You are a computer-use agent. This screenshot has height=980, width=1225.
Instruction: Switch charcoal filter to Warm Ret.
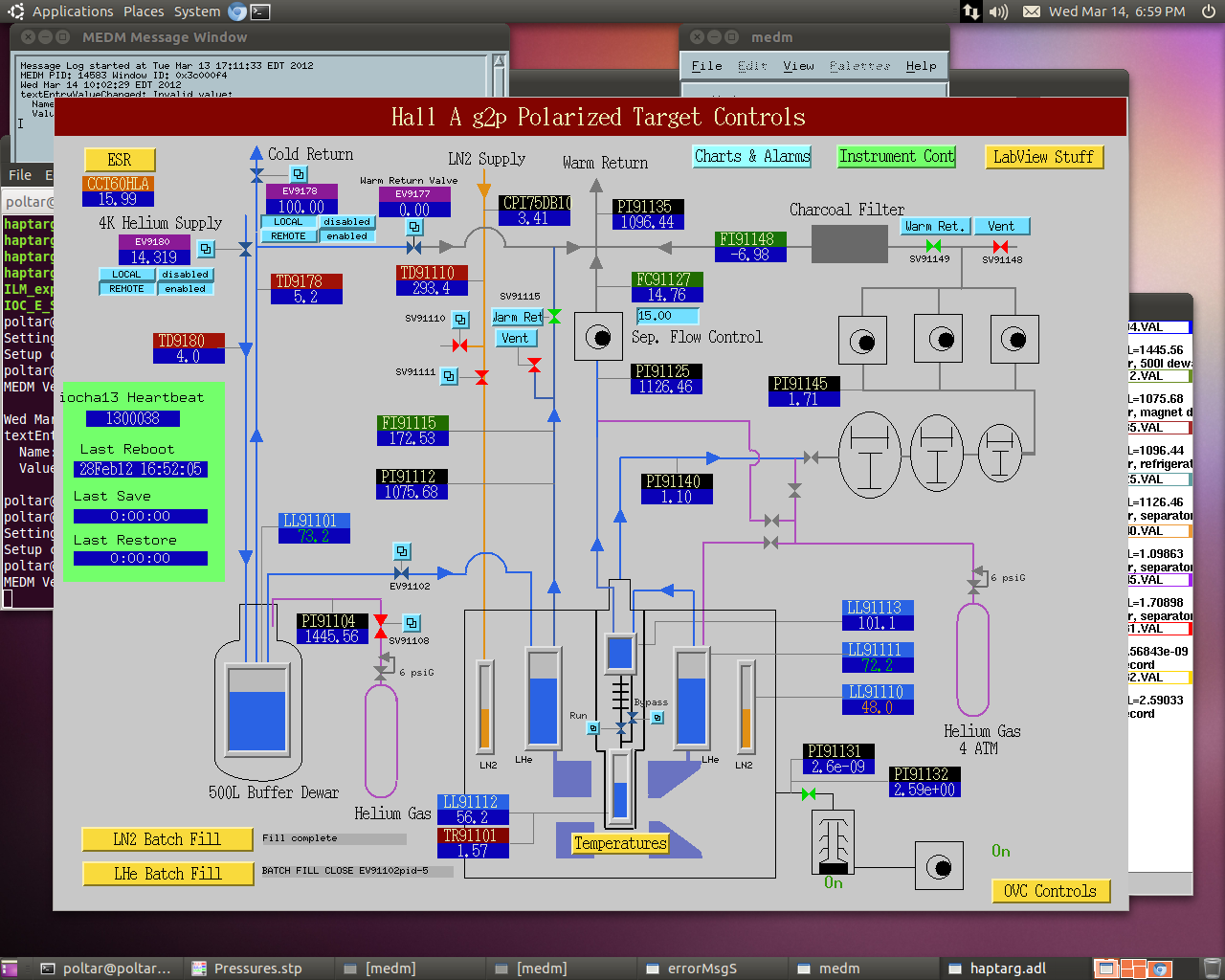click(936, 227)
